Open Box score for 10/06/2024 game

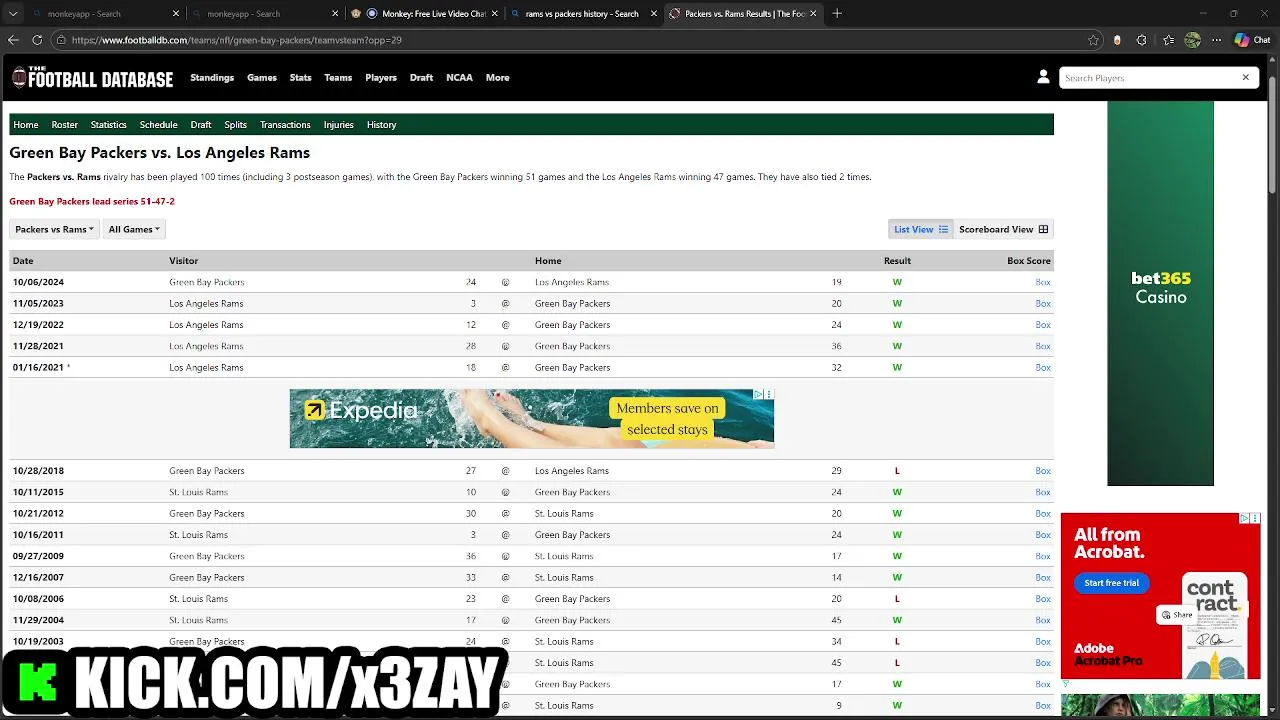point(1043,282)
